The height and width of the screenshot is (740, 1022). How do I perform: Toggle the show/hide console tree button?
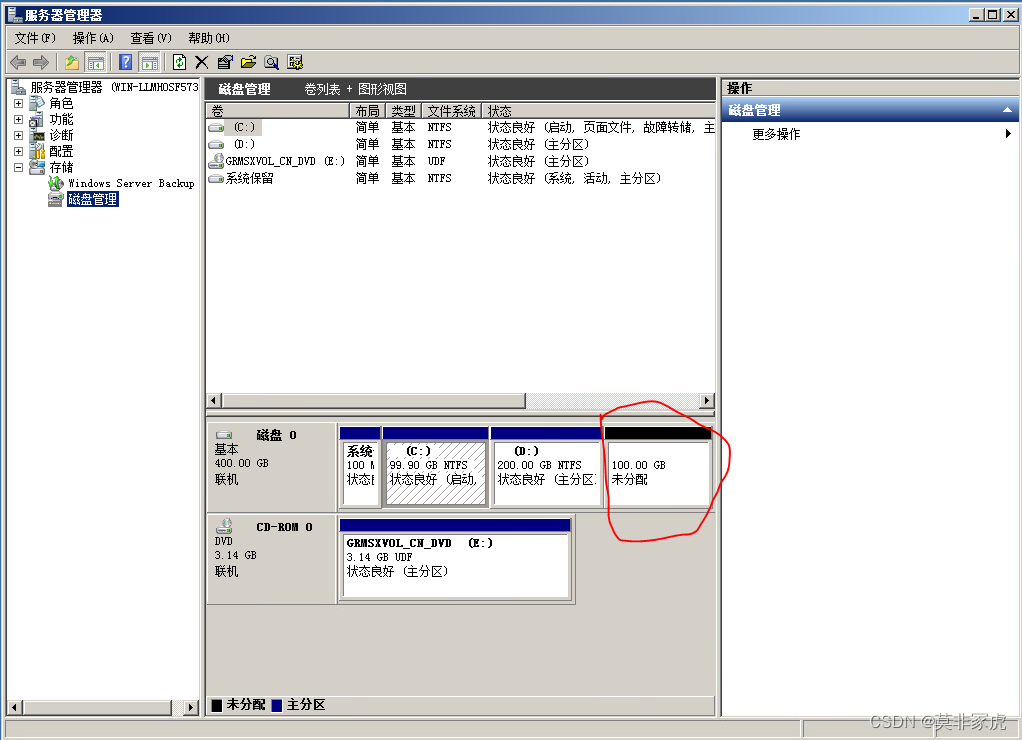pyautogui.click(x=95, y=62)
